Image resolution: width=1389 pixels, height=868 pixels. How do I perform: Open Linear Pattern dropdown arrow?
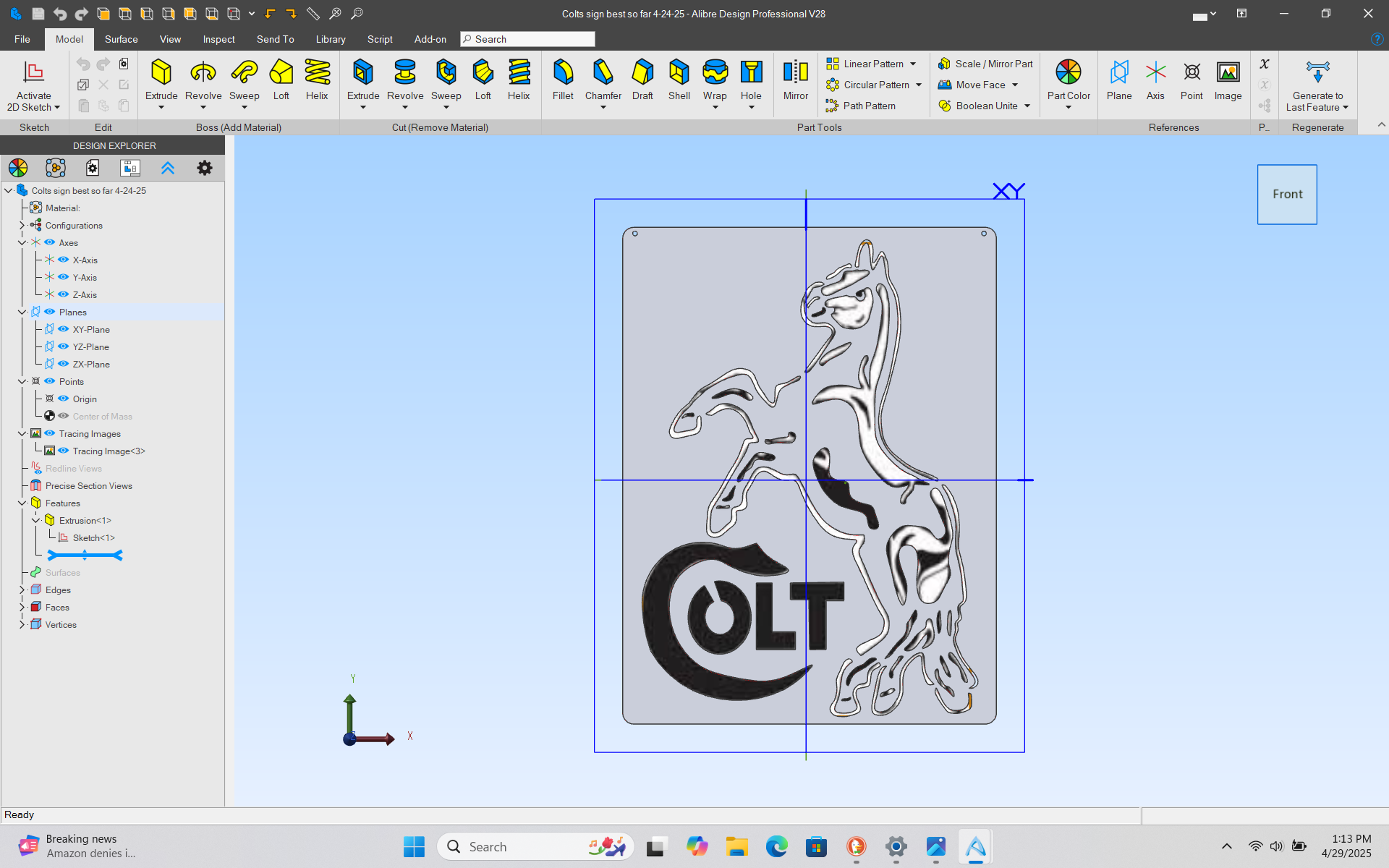[x=913, y=64]
